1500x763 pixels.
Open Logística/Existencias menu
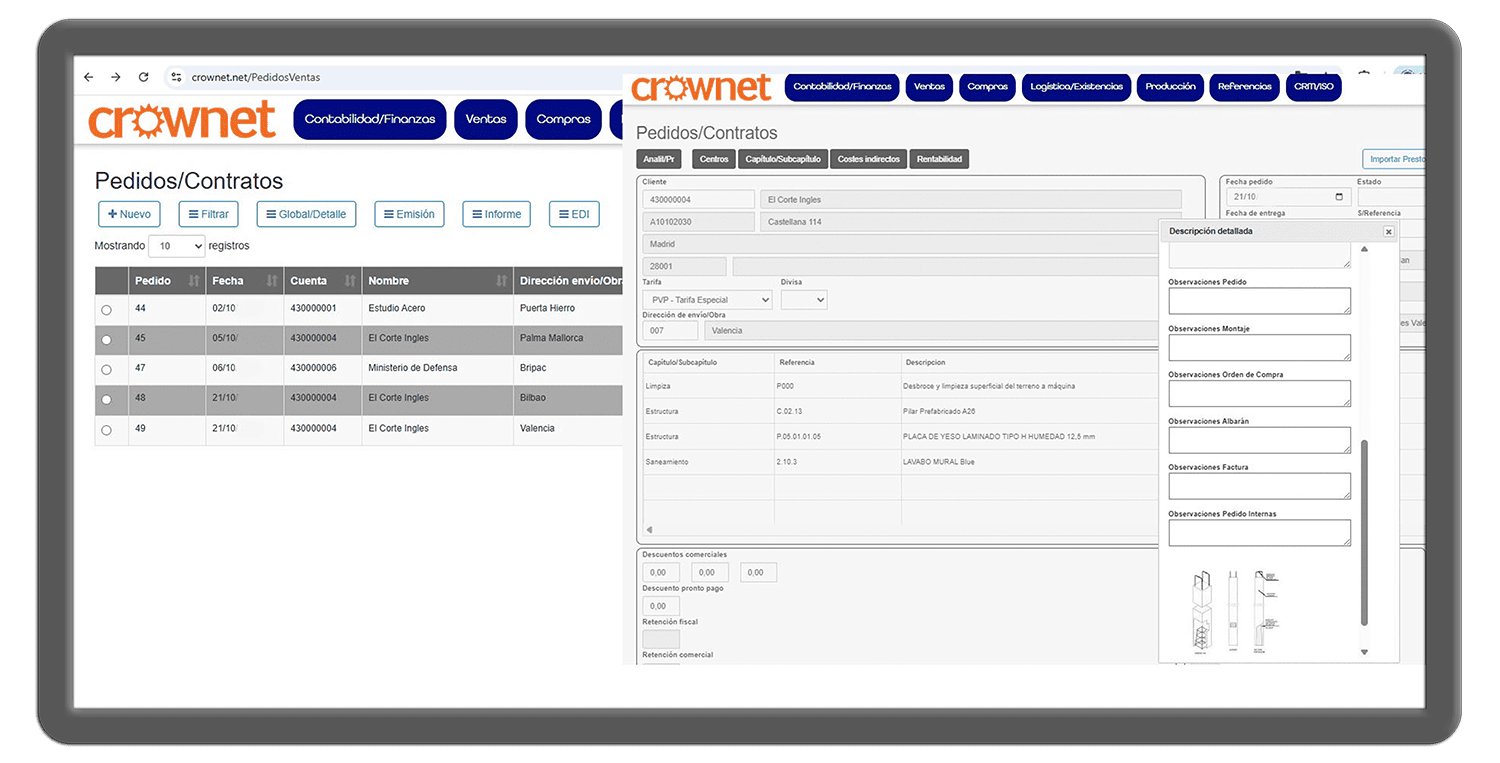click(1076, 87)
